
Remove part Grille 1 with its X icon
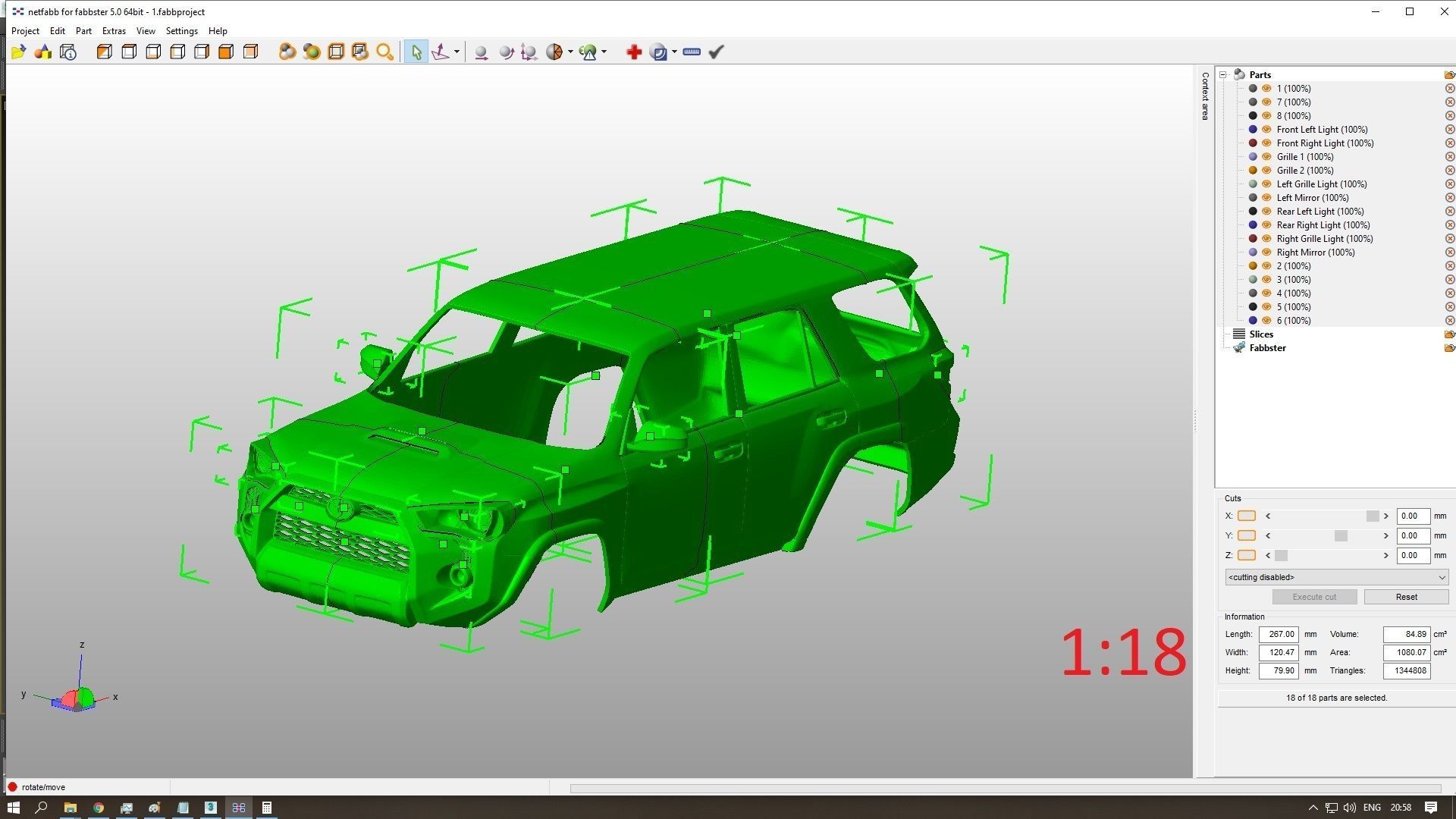click(x=1450, y=157)
